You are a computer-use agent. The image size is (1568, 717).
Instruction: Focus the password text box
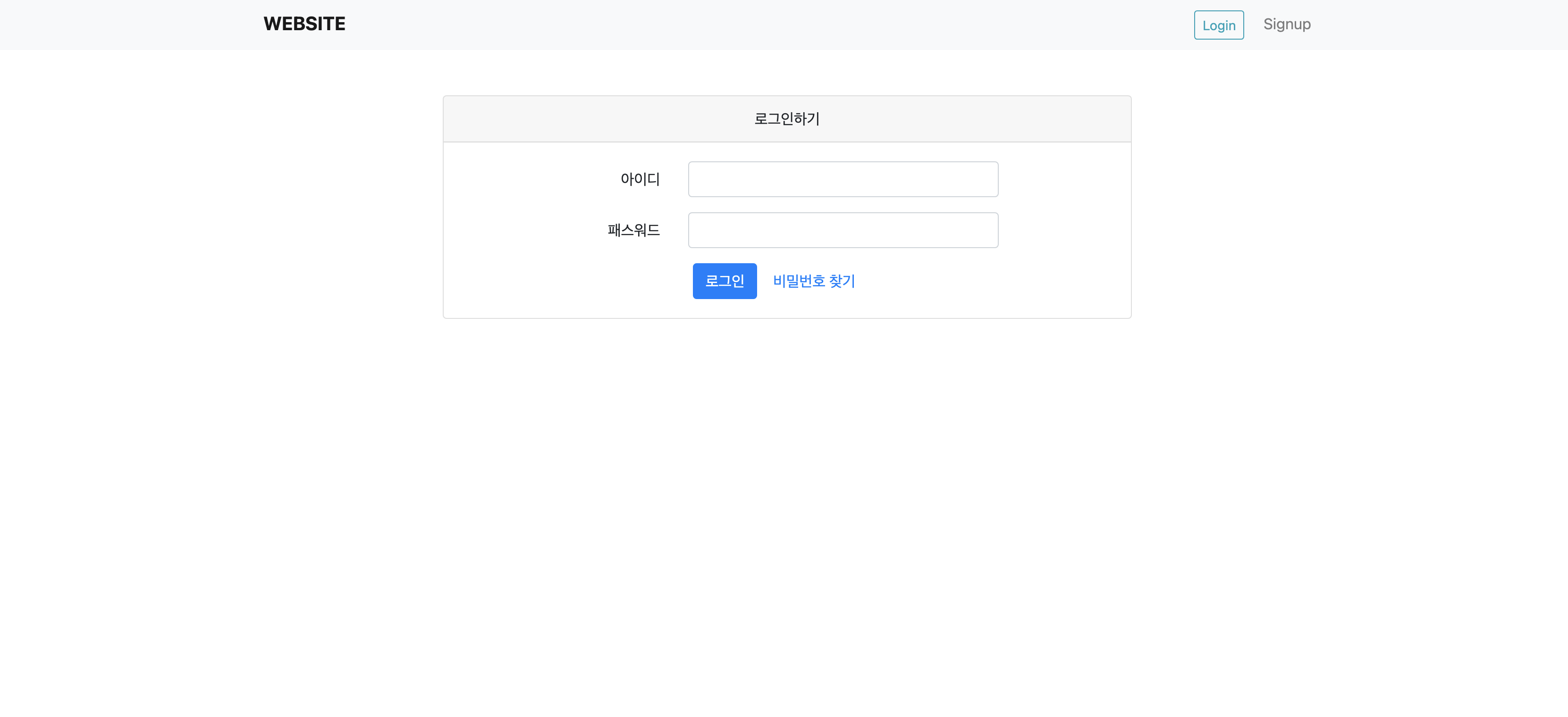(x=843, y=229)
